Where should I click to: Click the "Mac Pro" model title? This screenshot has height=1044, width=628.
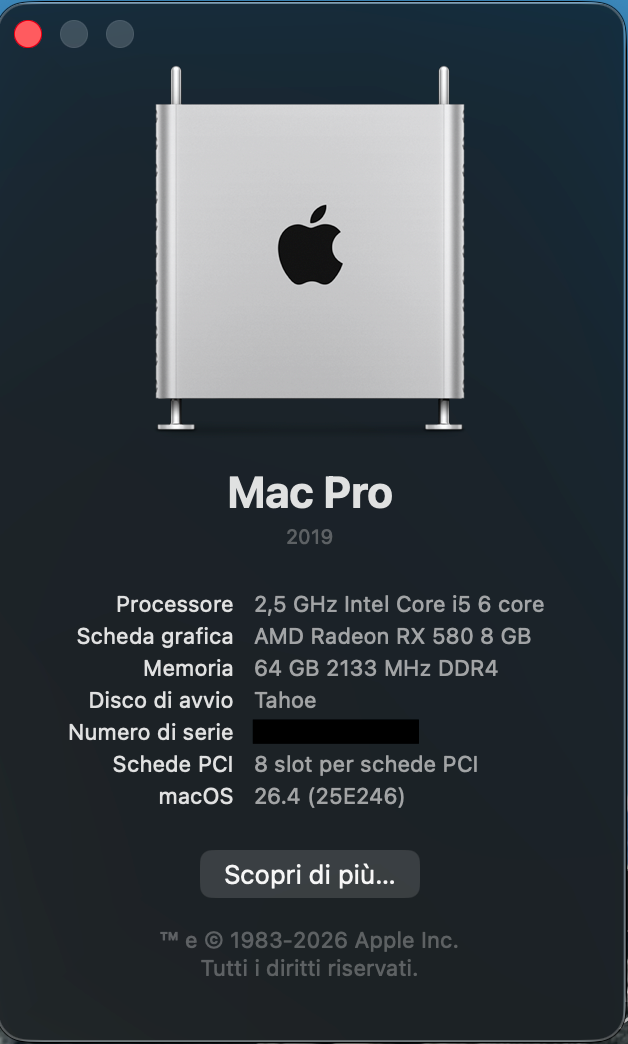tap(310, 492)
